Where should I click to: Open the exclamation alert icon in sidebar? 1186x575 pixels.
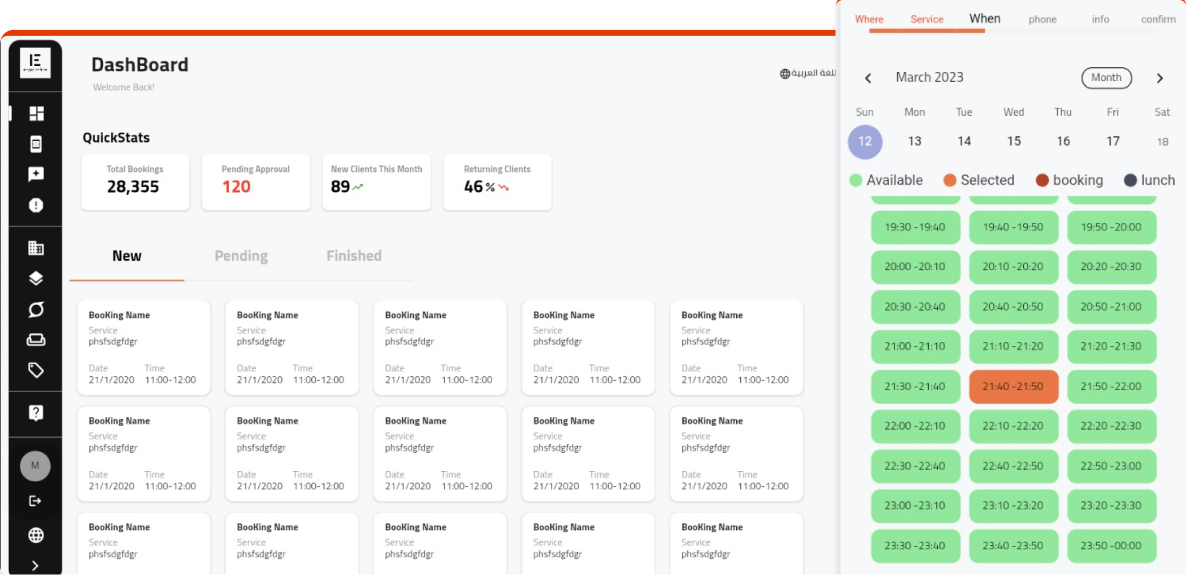(x=36, y=205)
